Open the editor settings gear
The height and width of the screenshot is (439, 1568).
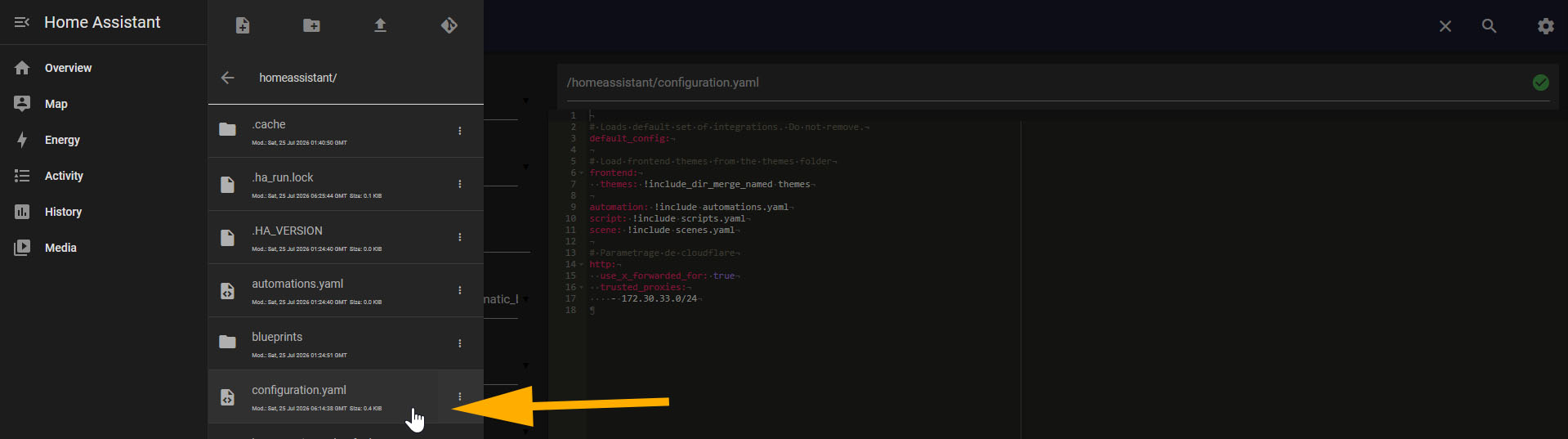(1546, 26)
